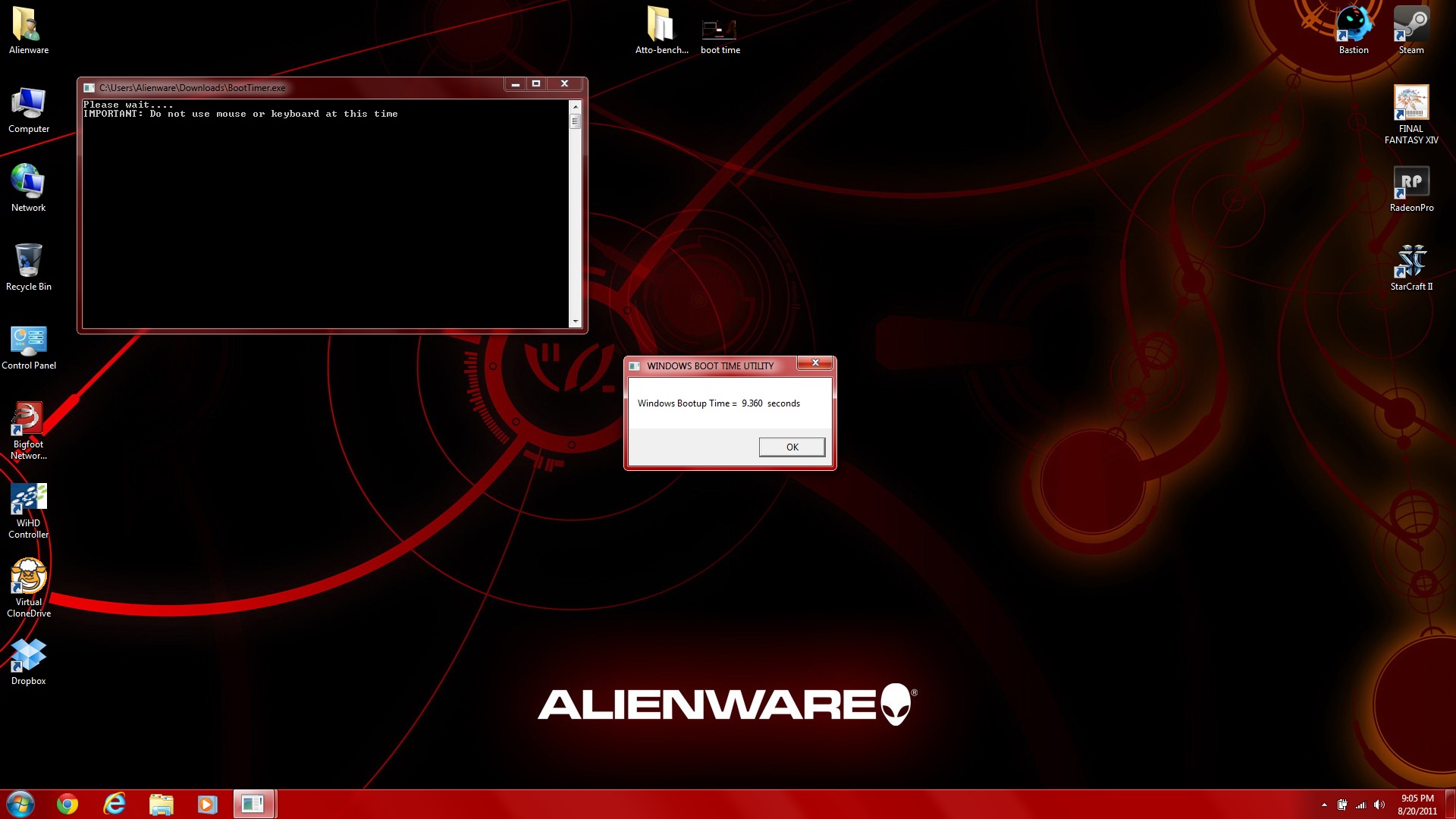Open Internet Explorer from taskbar
1456x819 pixels.
click(x=115, y=805)
